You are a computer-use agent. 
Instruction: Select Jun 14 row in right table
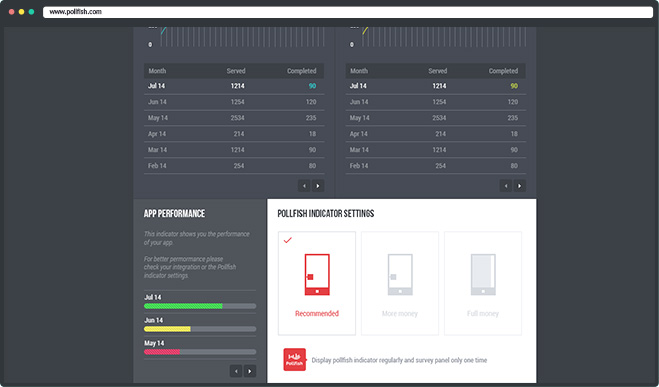[x=436, y=102]
